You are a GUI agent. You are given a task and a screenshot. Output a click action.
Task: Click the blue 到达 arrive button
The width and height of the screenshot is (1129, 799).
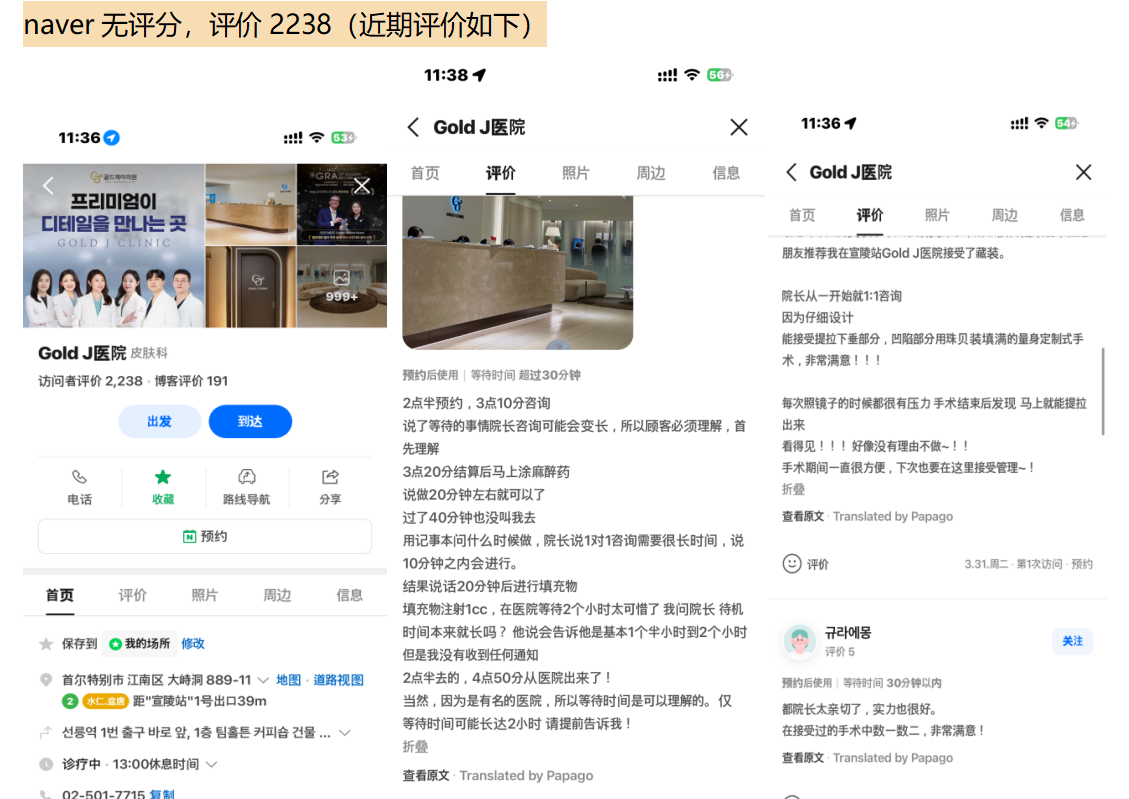point(251,421)
